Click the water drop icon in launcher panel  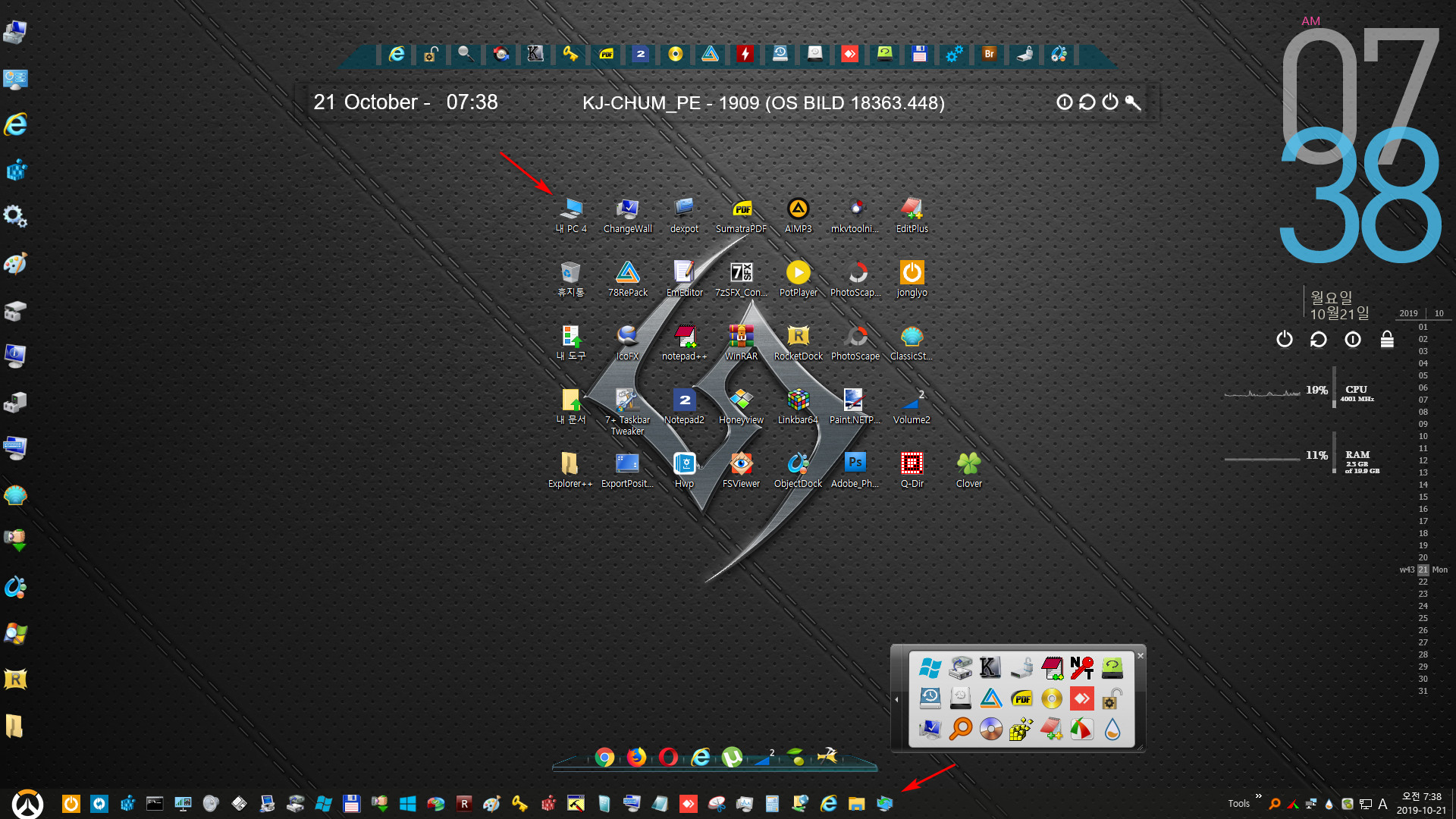1112,729
